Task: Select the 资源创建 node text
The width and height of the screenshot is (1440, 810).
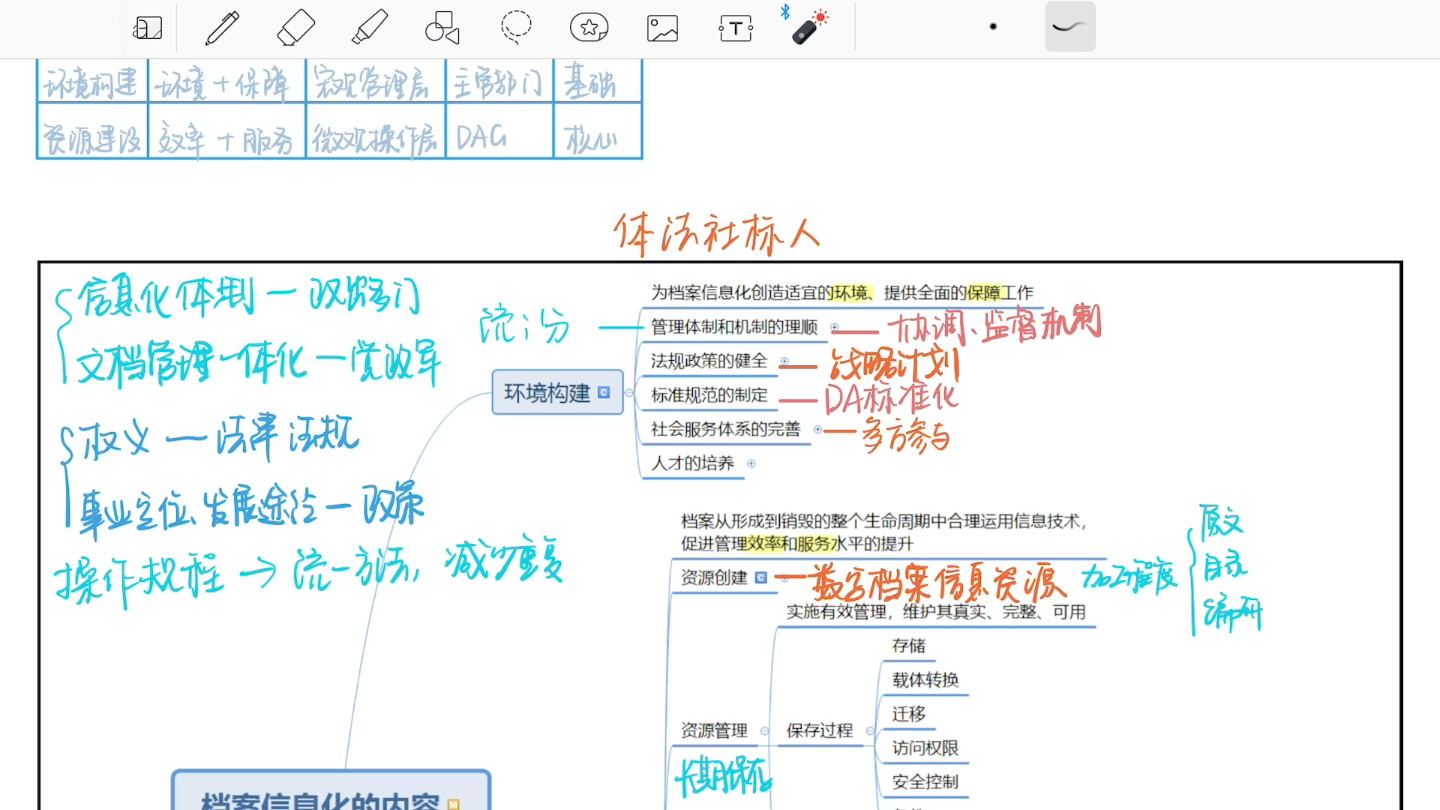Action: 714,577
